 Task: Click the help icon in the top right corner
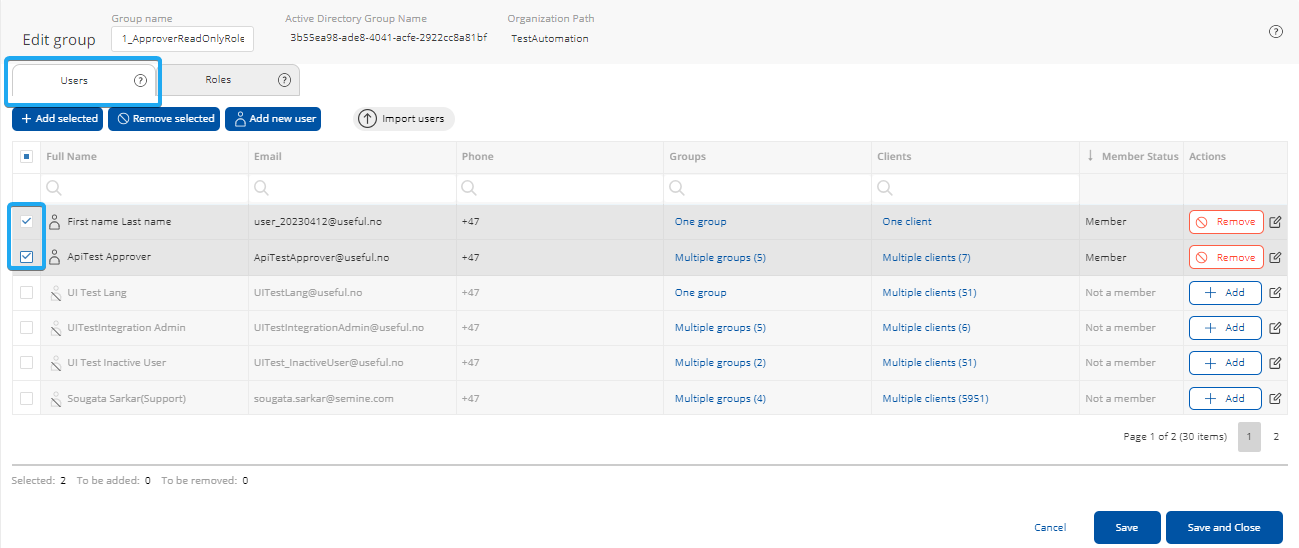pos(1275,32)
